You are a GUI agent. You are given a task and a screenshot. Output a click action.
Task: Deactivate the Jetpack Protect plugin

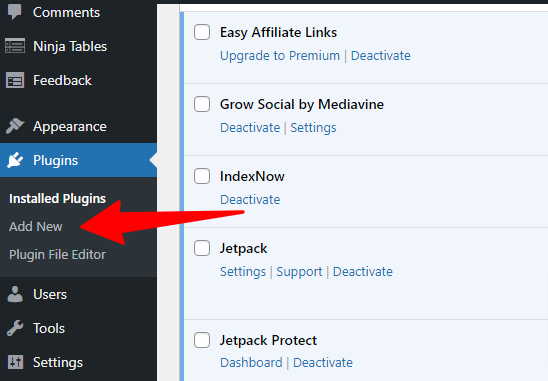[323, 362]
